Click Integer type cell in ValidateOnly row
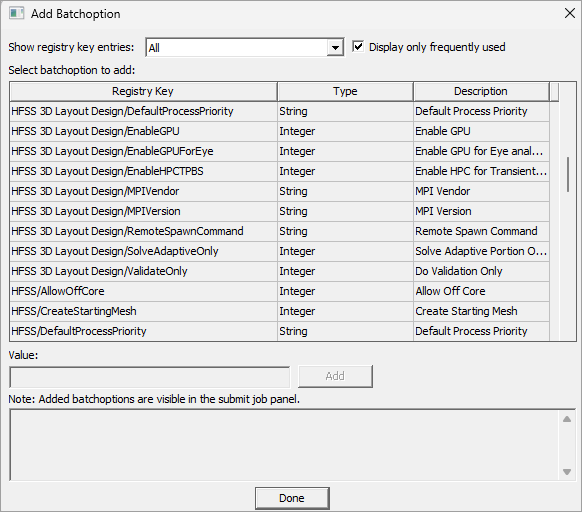The height and width of the screenshot is (512, 582). 345,271
